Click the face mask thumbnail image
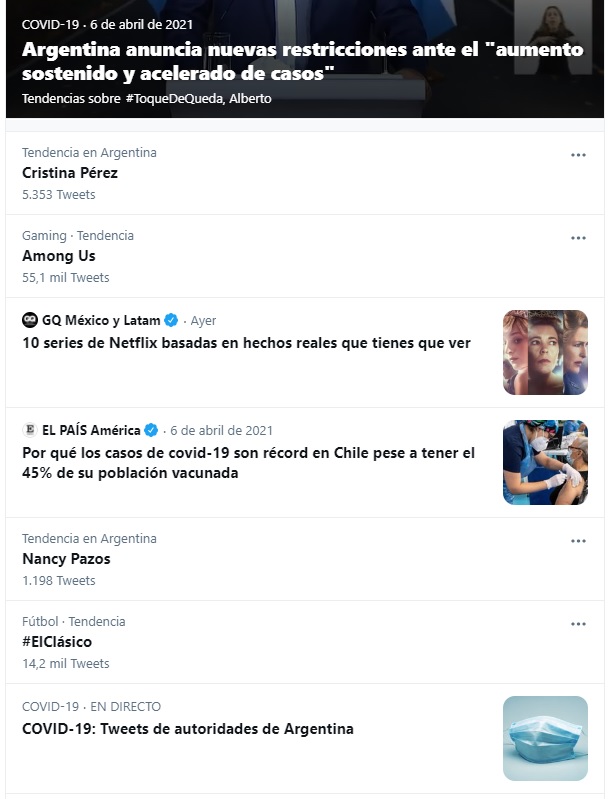Image resolution: width=609 pixels, height=799 pixels. click(545, 738)
